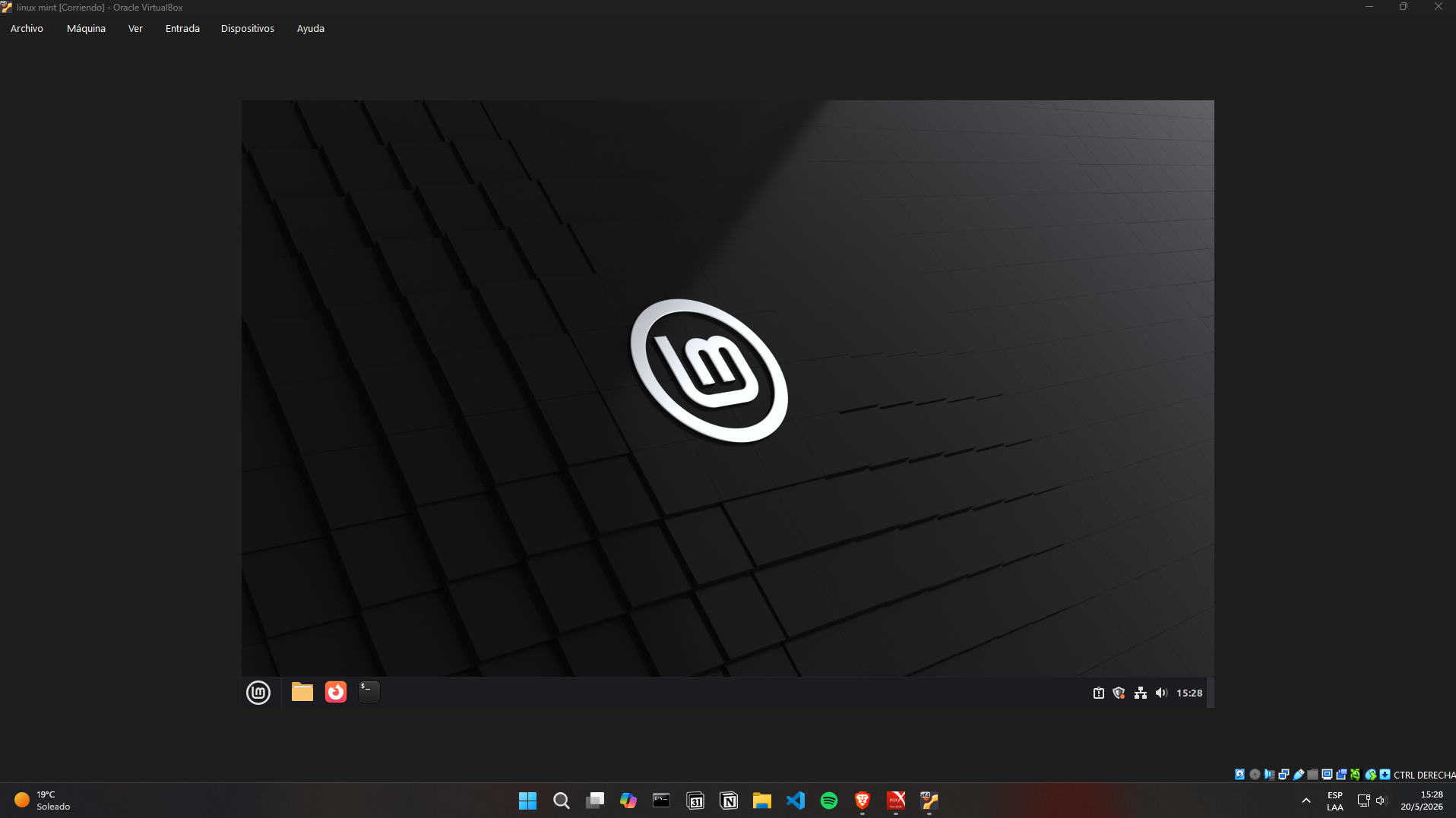The height and width of the screenshot is (818, 1456).
Task: Open the Ver menu
Action: coord(135,28)
